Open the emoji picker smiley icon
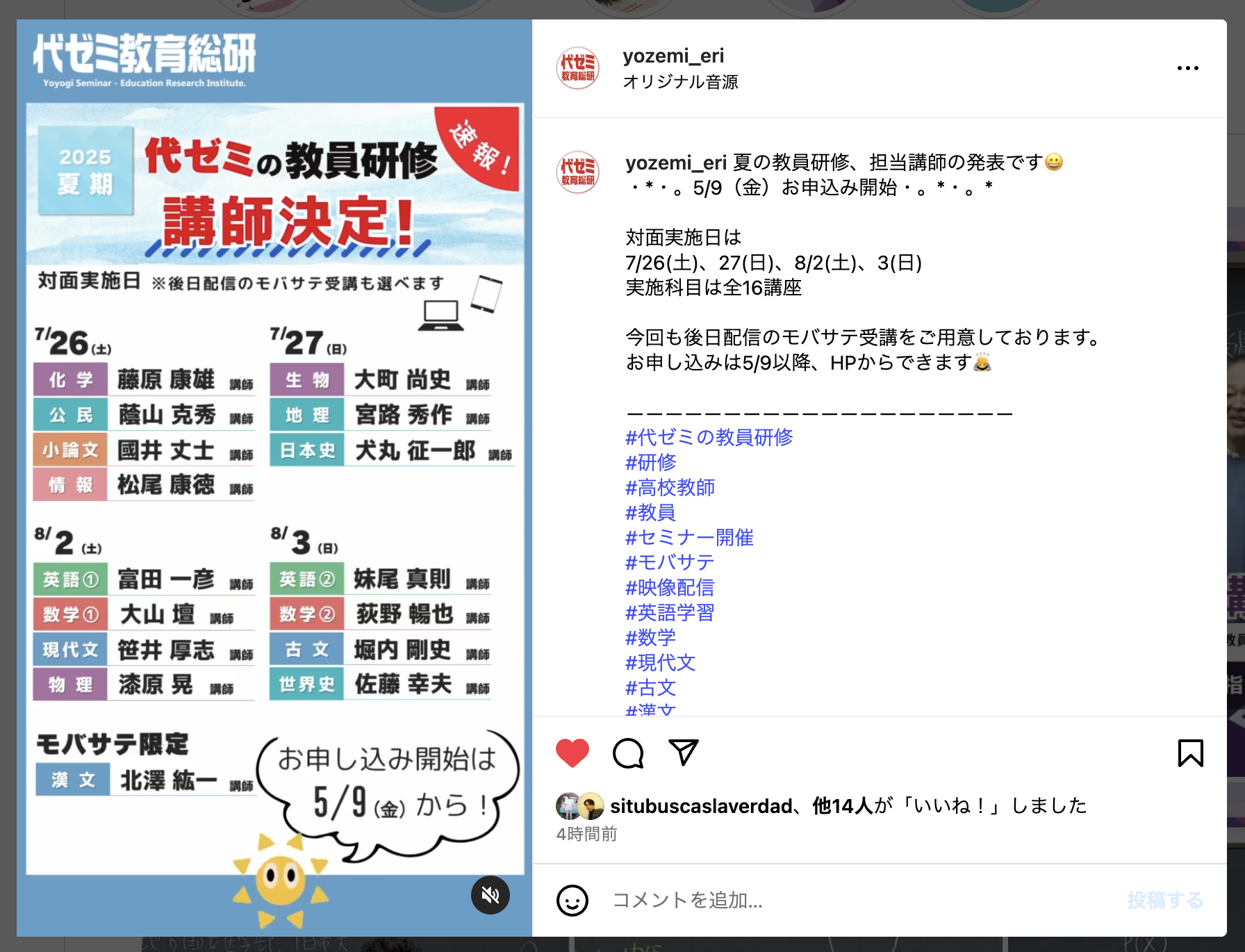Screen dimensions: 1245x952 (x=572, y=901)
